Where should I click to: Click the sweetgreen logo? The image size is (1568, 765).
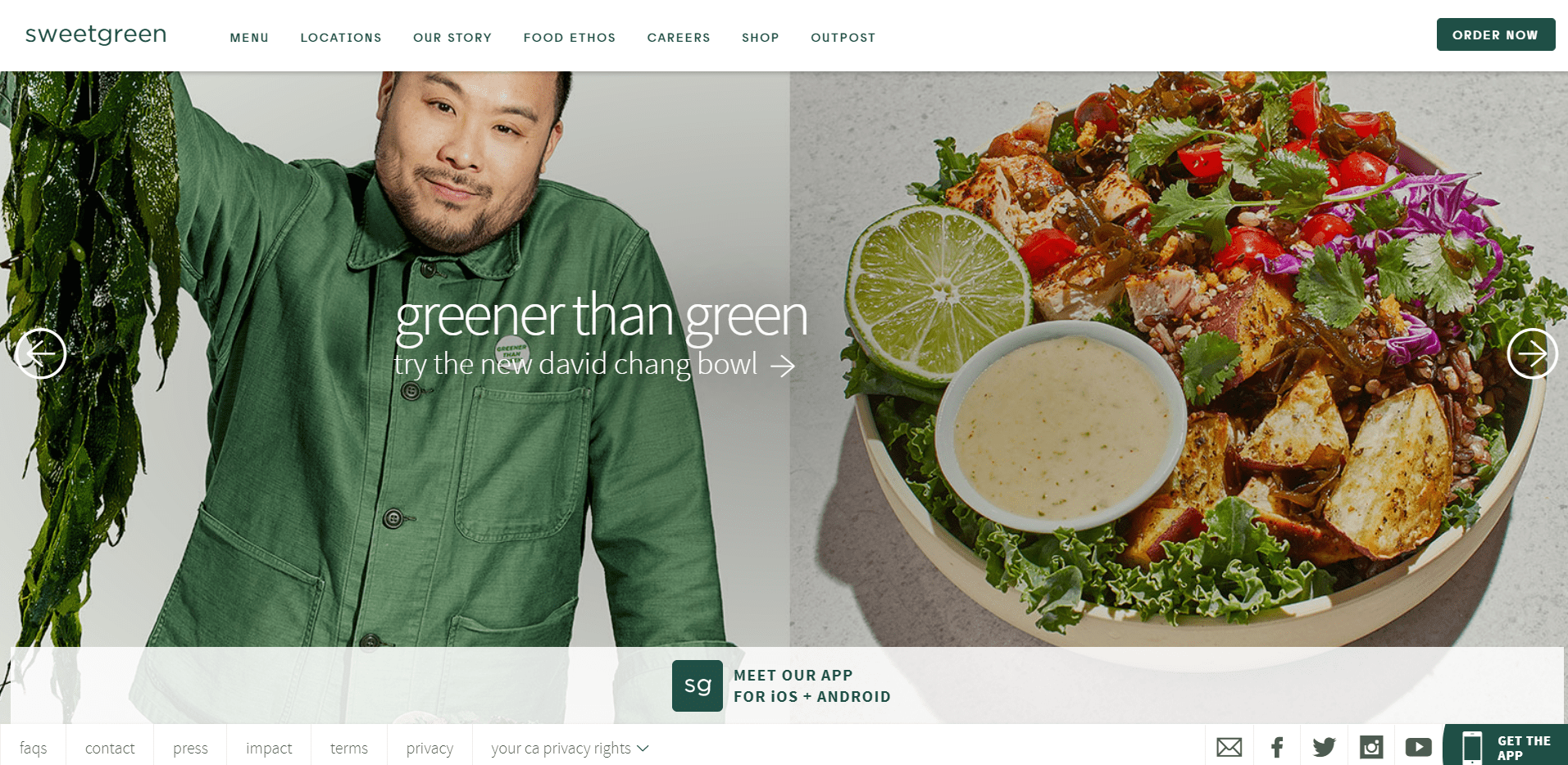pos(96,34)
